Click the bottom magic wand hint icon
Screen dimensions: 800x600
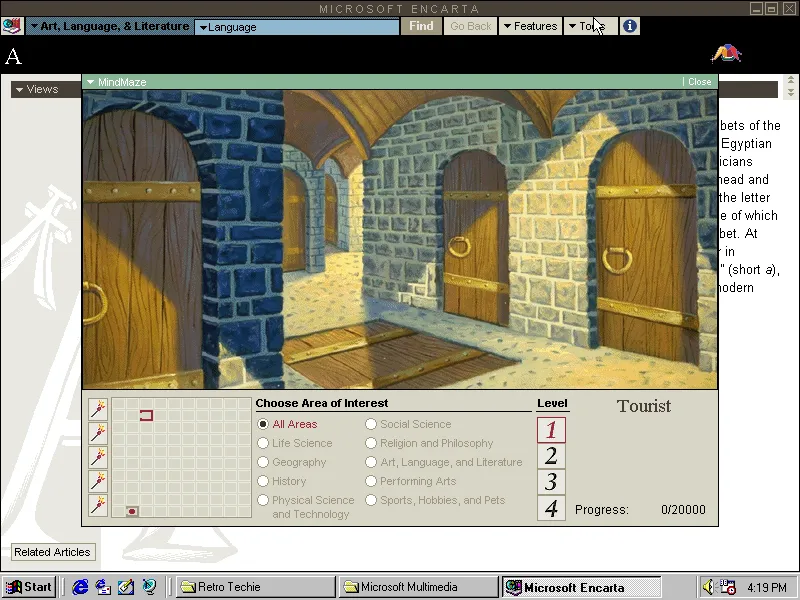97,505
